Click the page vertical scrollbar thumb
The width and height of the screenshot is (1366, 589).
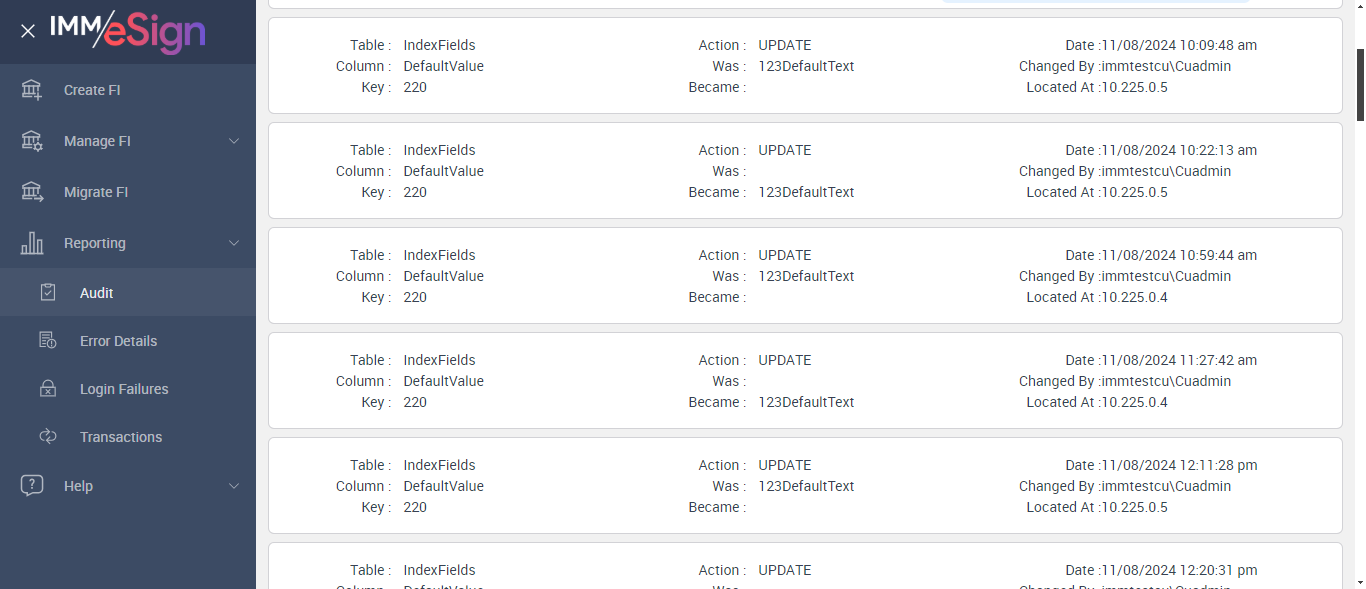click(x=1359, y=85)
